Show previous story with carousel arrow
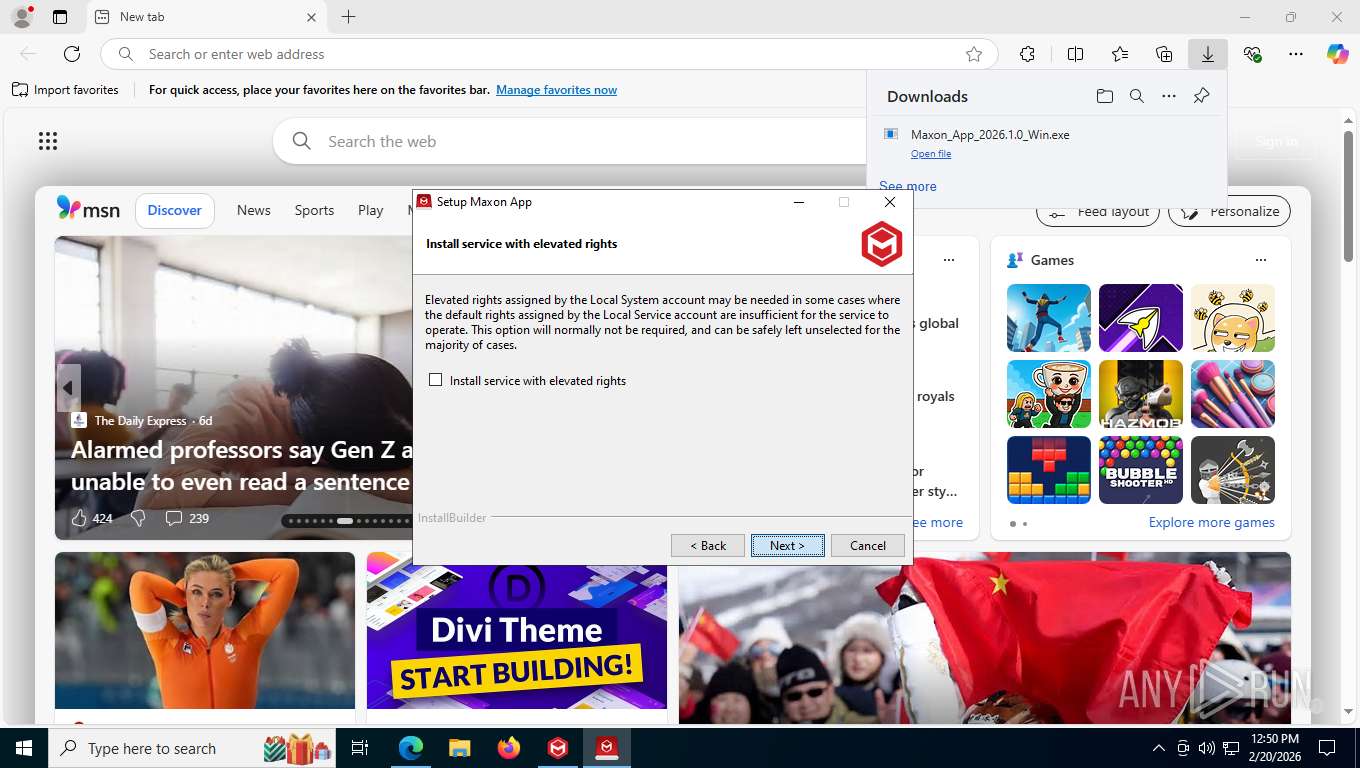 click(68, 388)
